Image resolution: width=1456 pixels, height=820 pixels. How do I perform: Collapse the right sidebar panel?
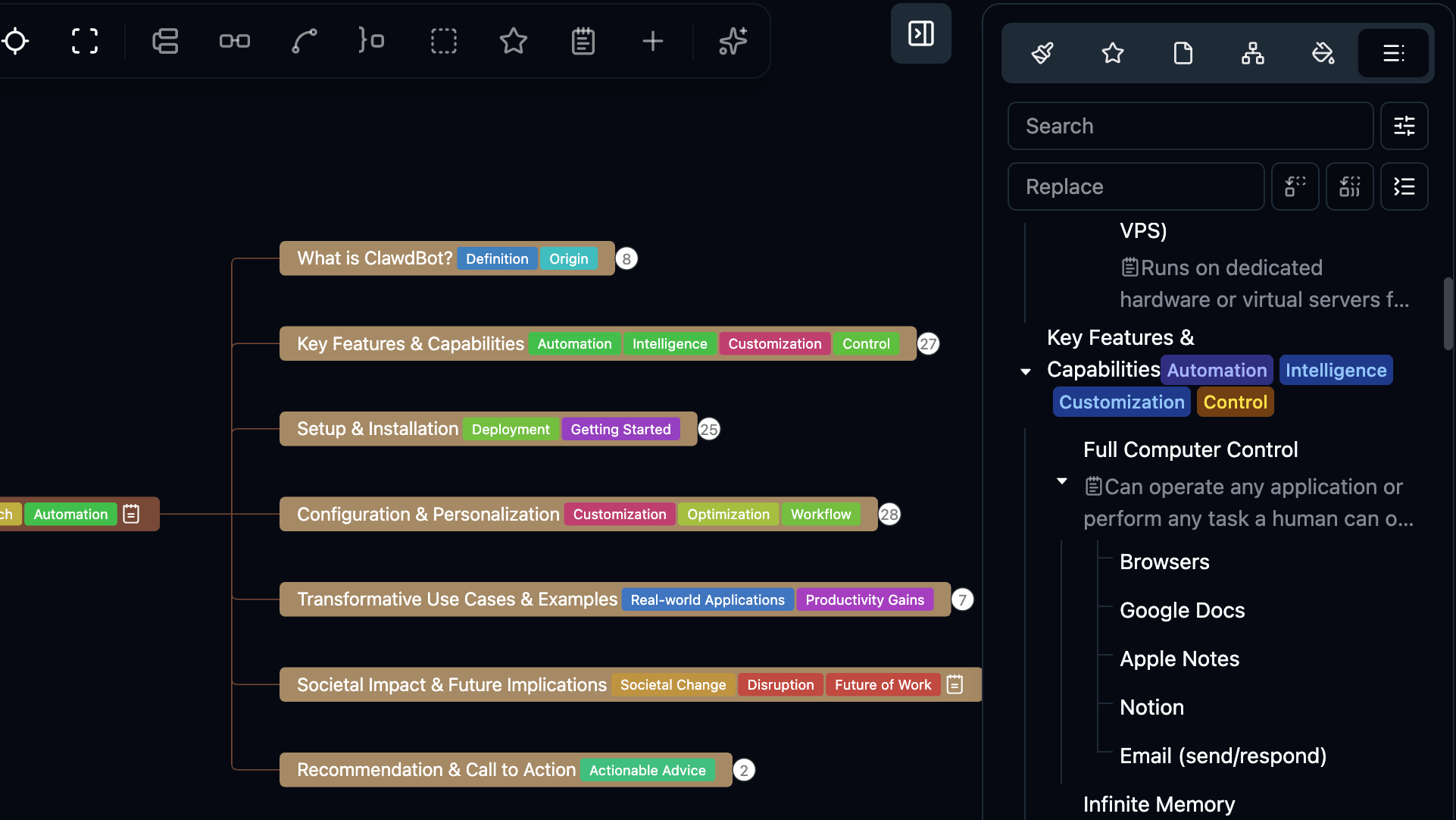point(920,33)
